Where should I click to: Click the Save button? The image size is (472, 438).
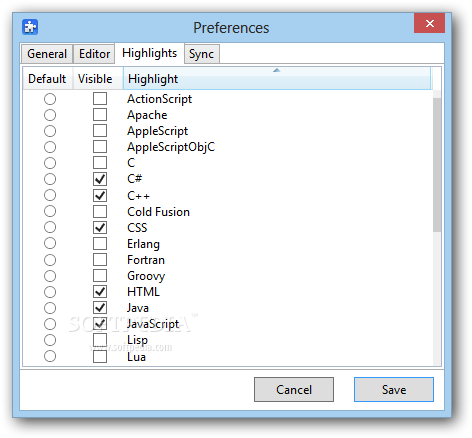tap(394, 389)
